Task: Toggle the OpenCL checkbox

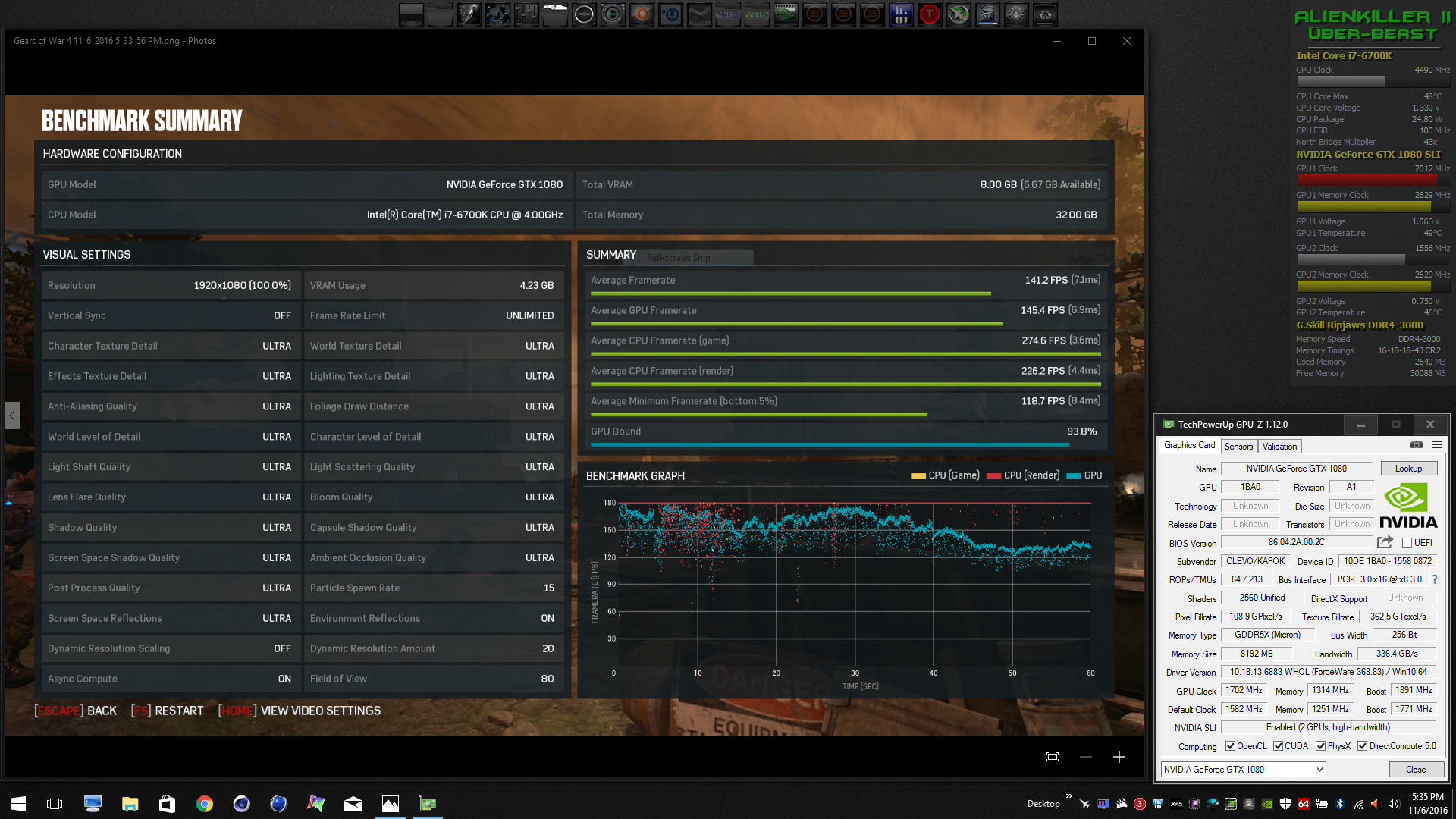Action: [1231, 746]
